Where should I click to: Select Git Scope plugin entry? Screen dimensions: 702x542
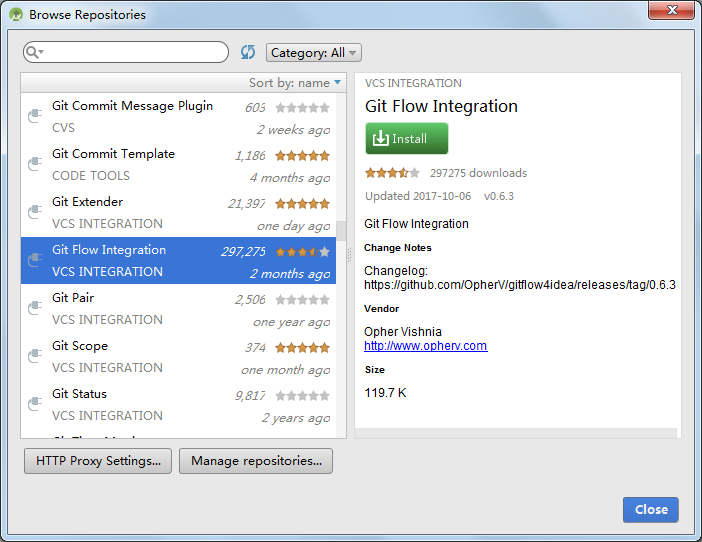[x=178, y=357]
